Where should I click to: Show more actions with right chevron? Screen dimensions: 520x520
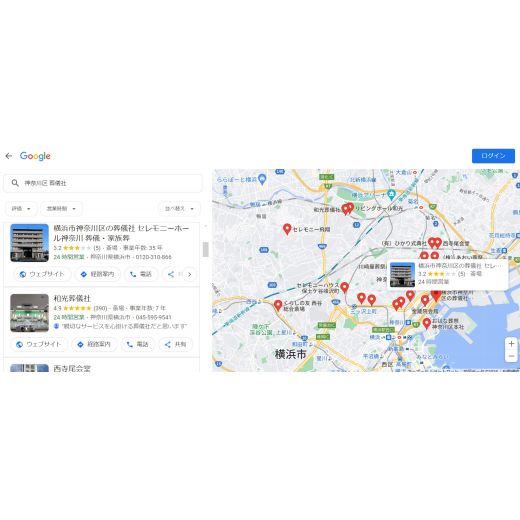(190, 274)
